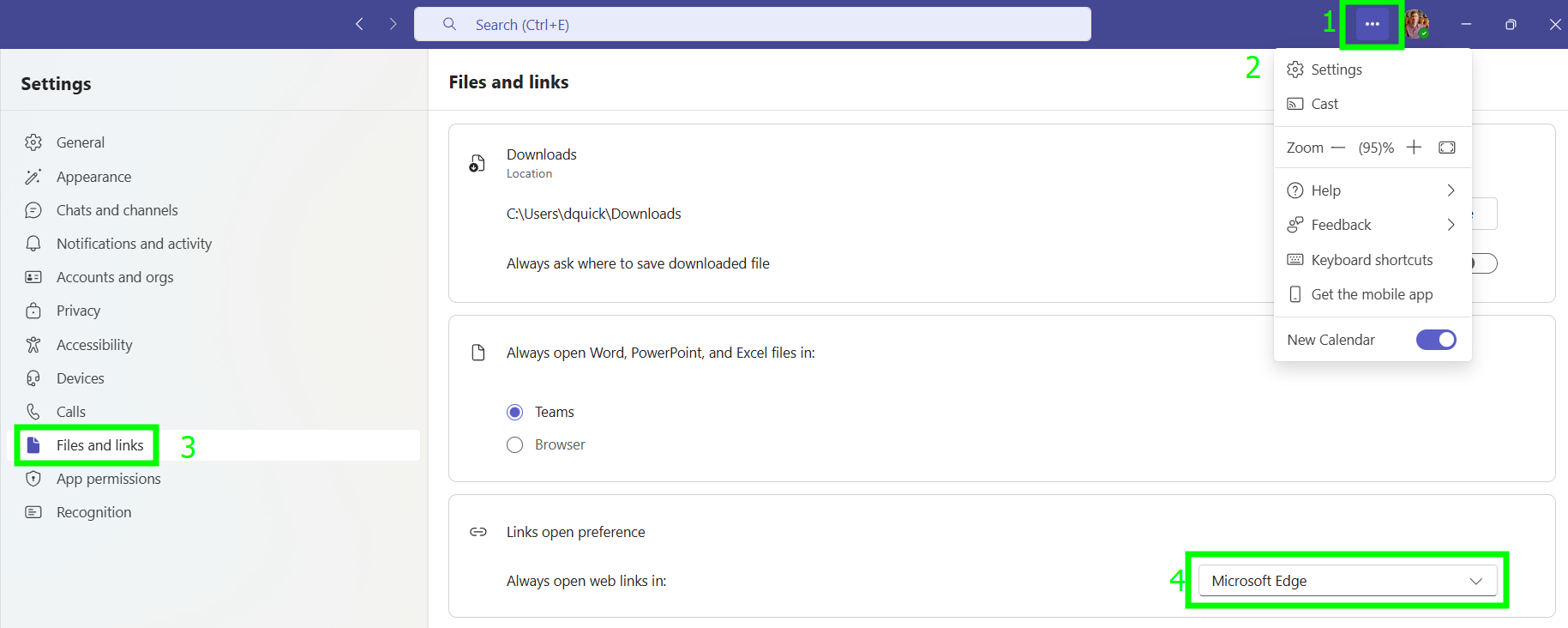Select the Browser radio button
The image size is (1568, 628).
515,445
